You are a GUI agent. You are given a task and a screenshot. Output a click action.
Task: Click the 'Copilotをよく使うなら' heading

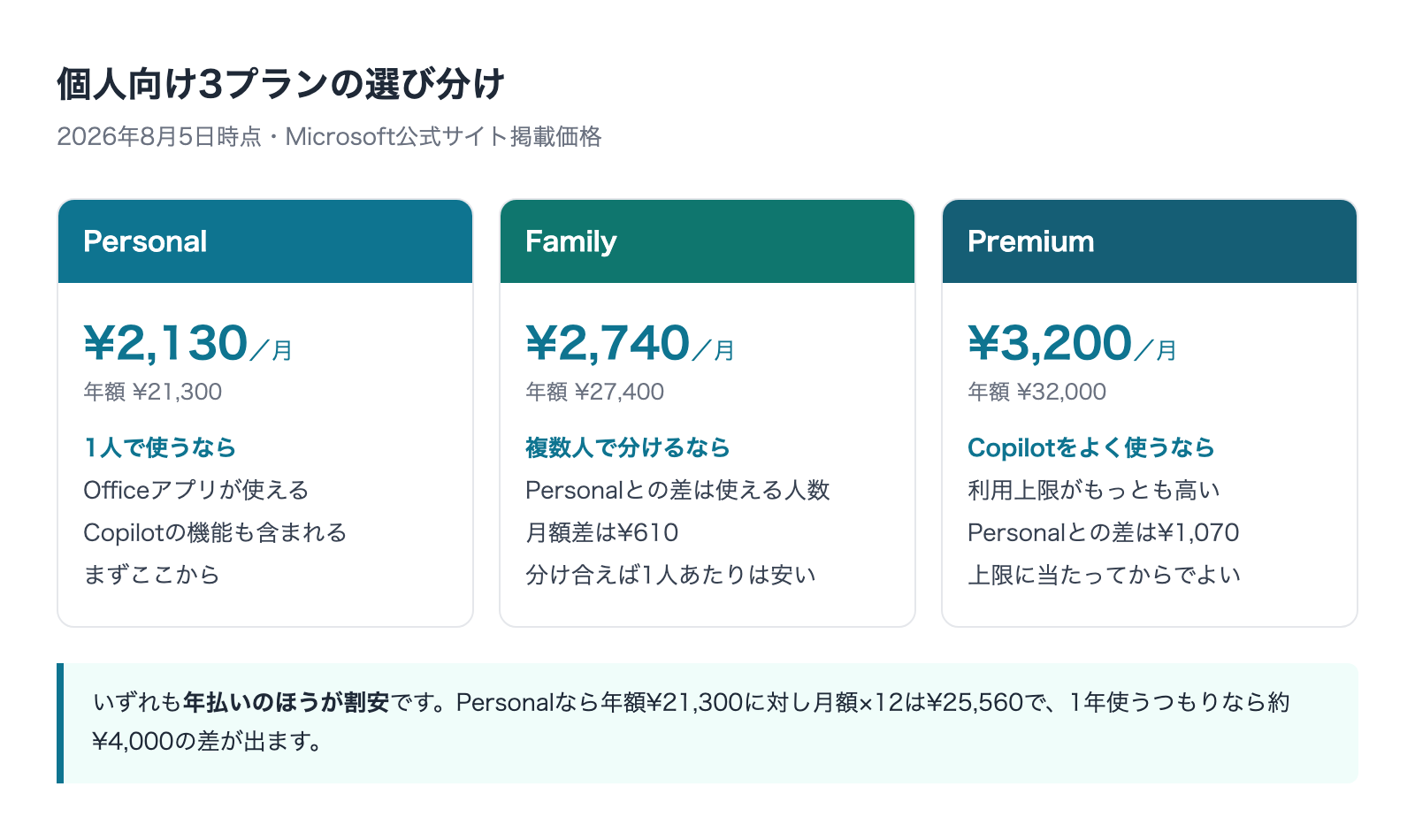click(x=1091, y=447)
